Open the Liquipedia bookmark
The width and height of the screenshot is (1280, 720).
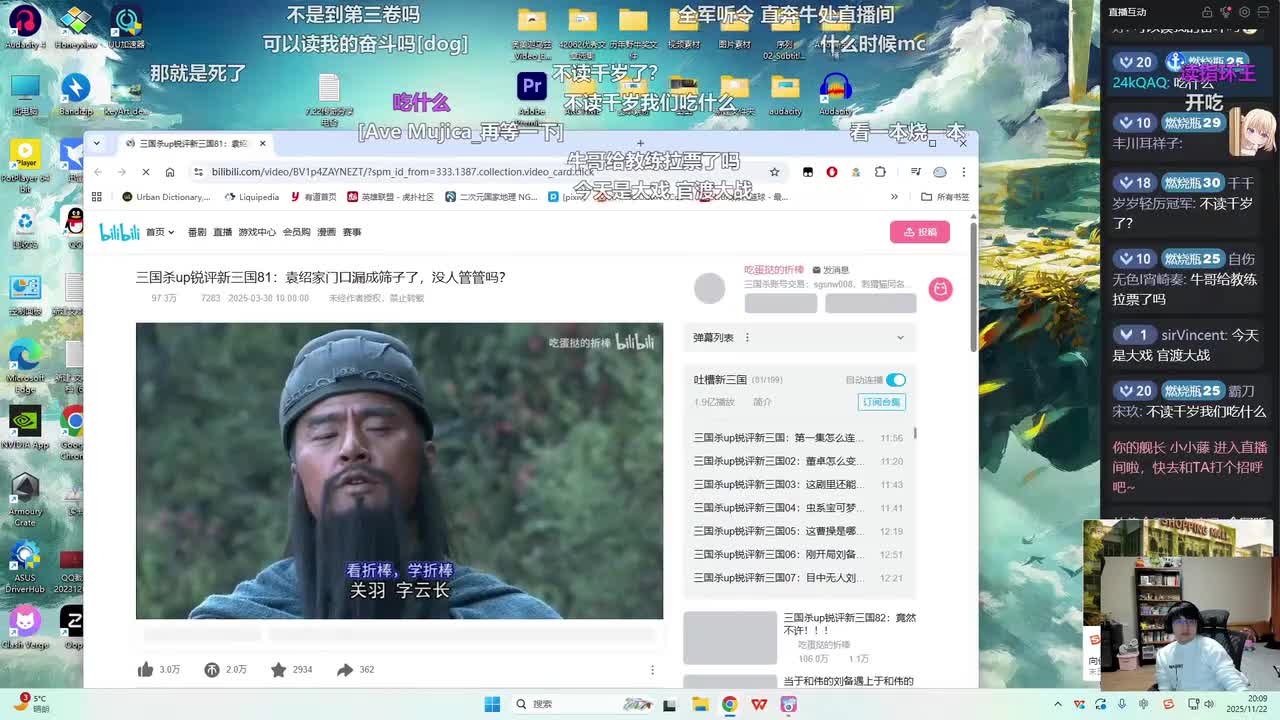[252, 197]
